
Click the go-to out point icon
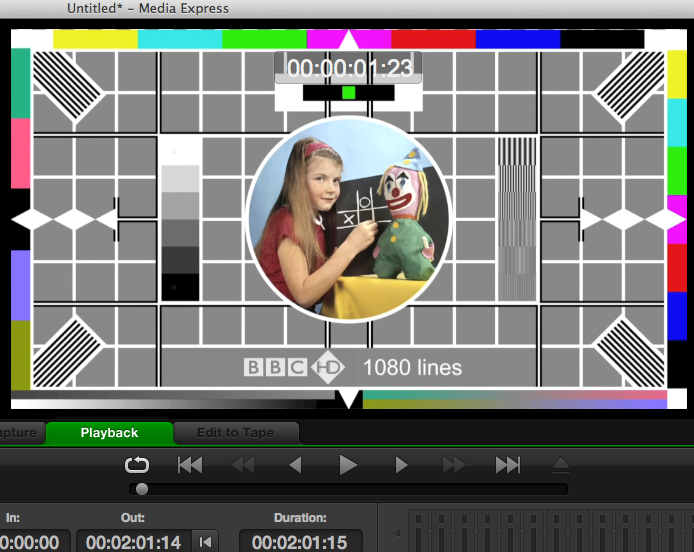point(205,542)
